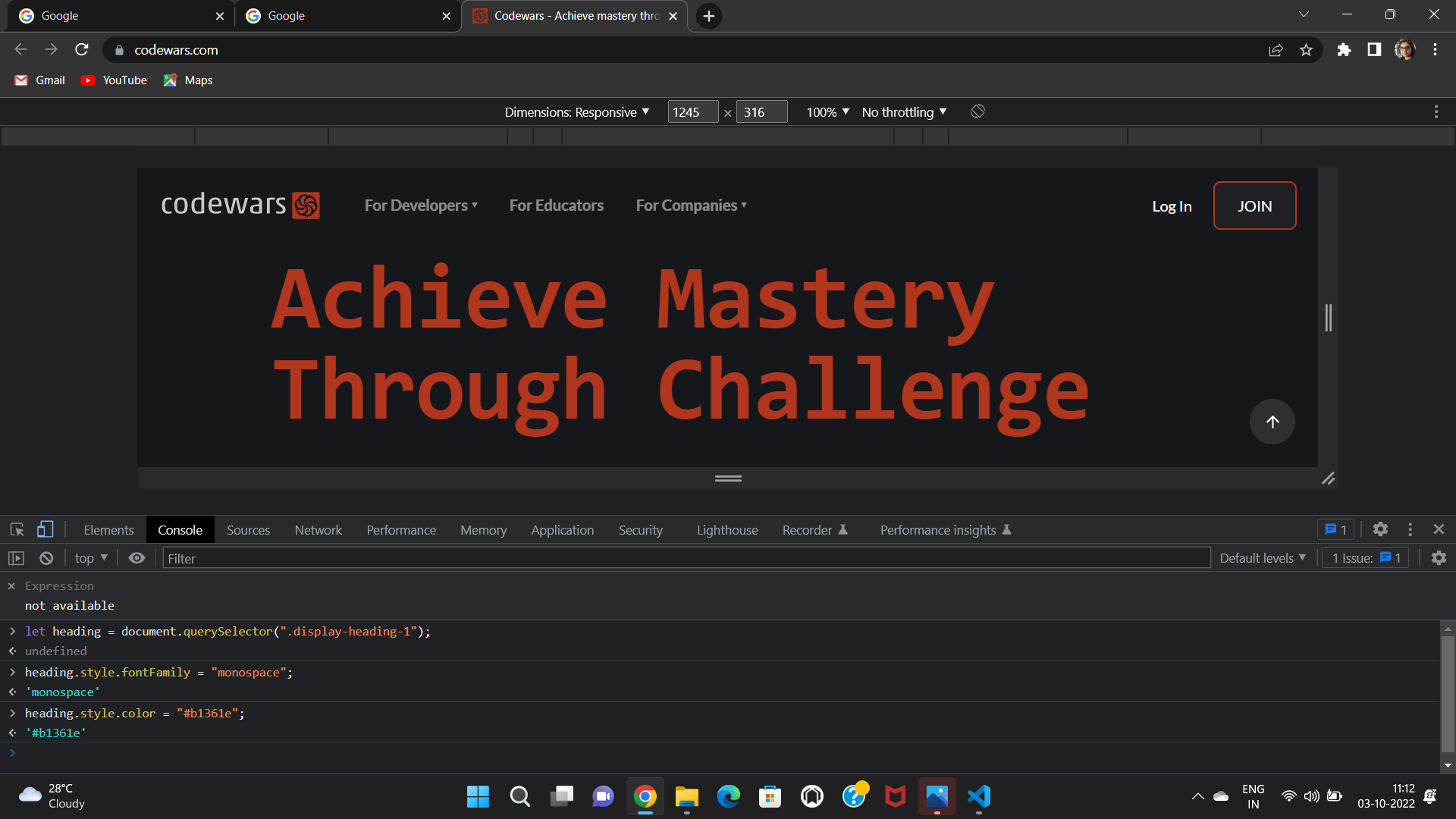Click the clear console icon

[46, 558]
